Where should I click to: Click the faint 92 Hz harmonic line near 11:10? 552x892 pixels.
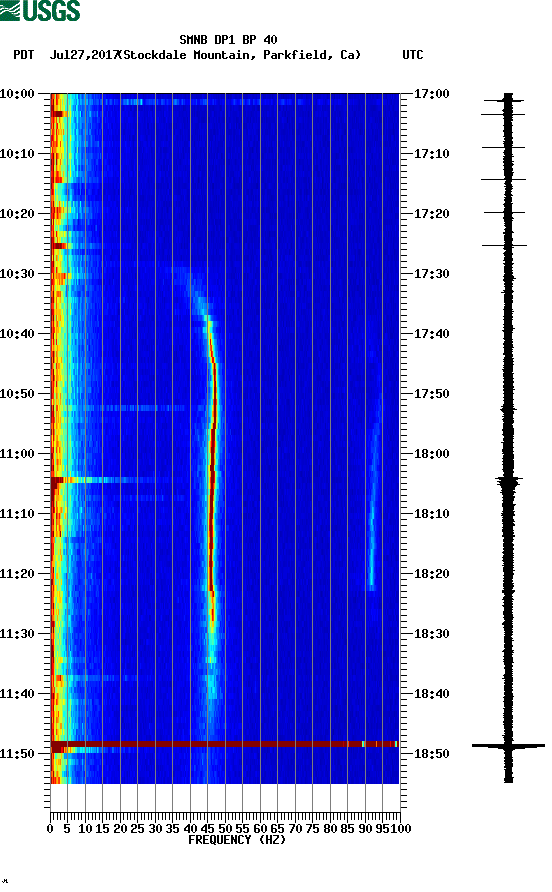(x=373, y=514)
